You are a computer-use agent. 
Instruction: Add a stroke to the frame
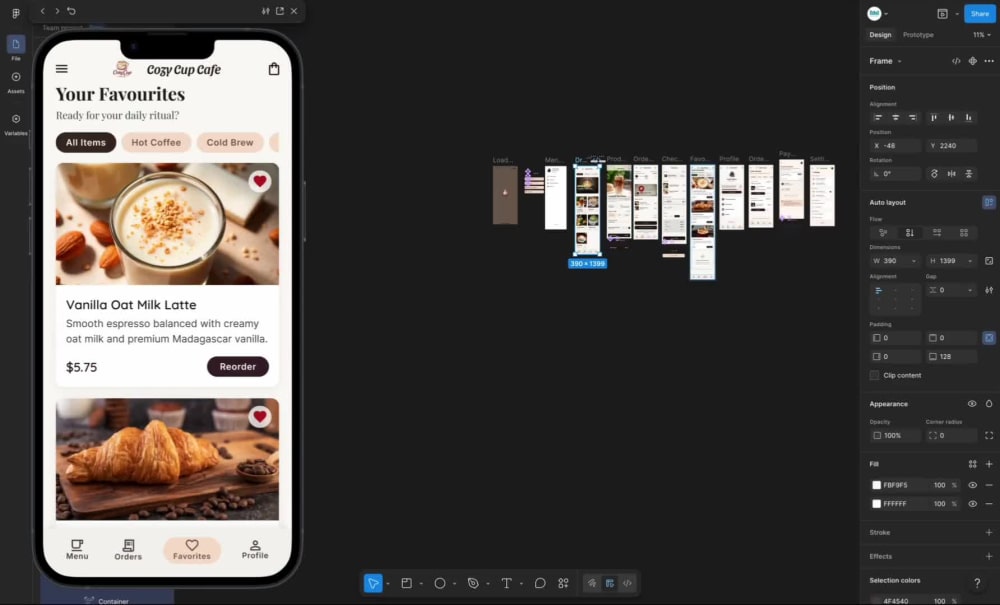tap(989, 532)
